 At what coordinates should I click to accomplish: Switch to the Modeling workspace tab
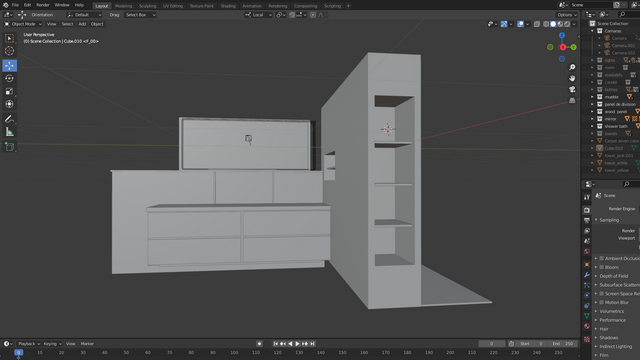[x=123, y=6]
